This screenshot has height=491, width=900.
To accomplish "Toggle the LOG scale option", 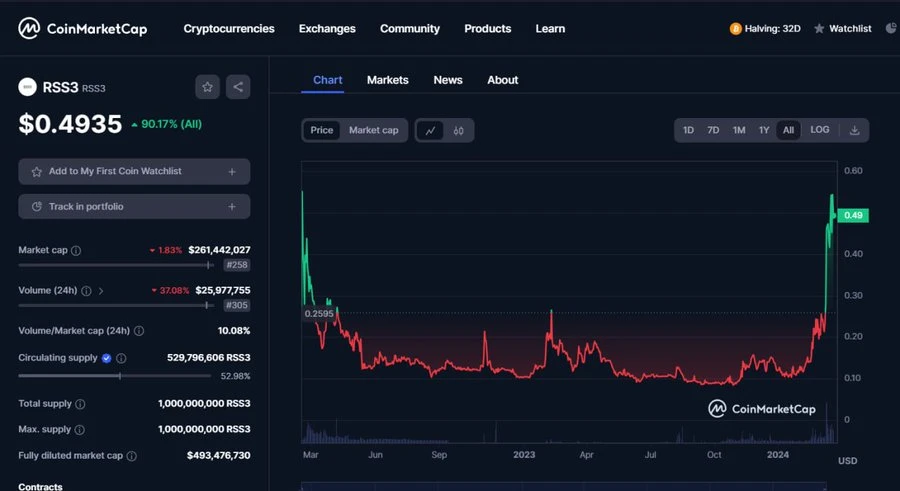I will point(819,130).
